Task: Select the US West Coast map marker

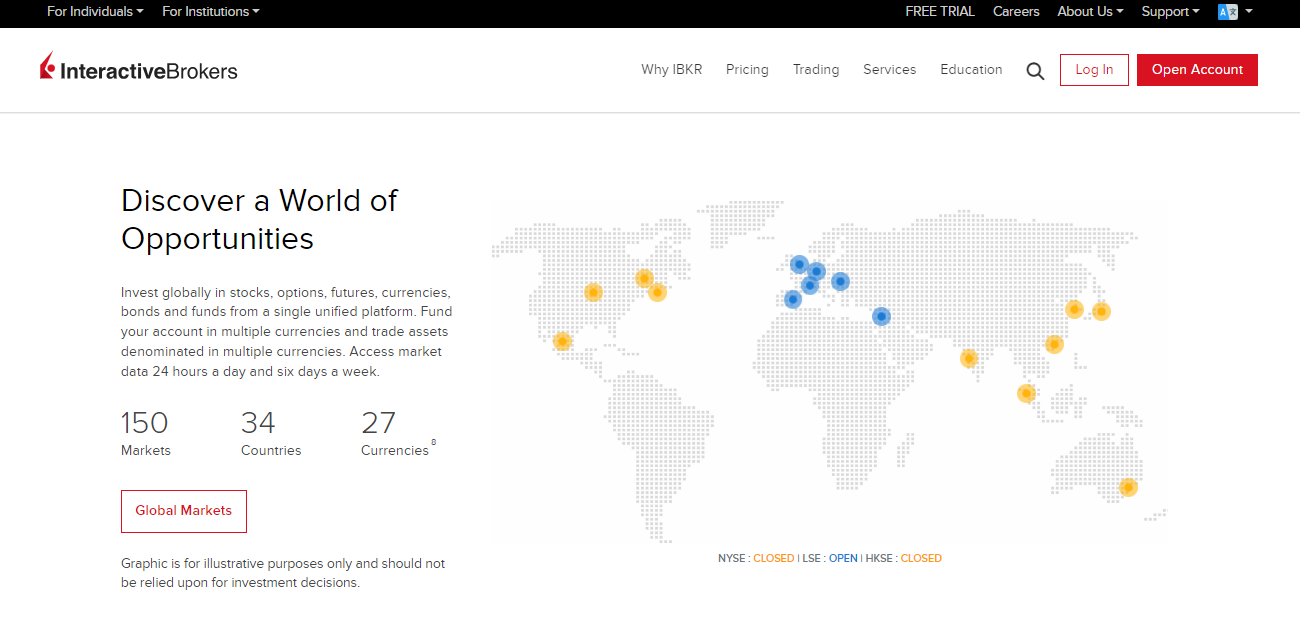Action: tap(562, 341)
